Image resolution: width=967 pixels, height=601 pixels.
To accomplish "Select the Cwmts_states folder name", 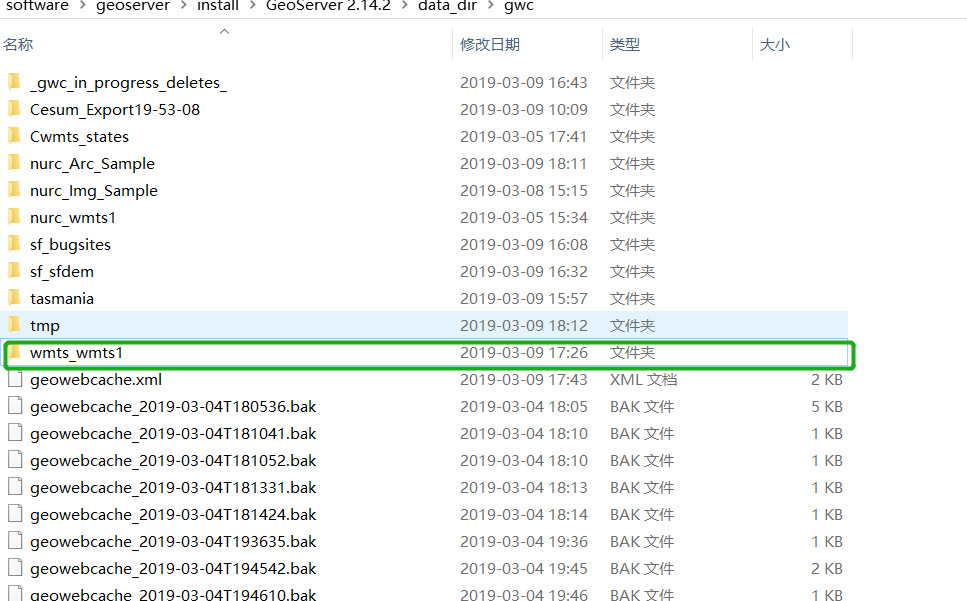I will (x=80, y=137).
